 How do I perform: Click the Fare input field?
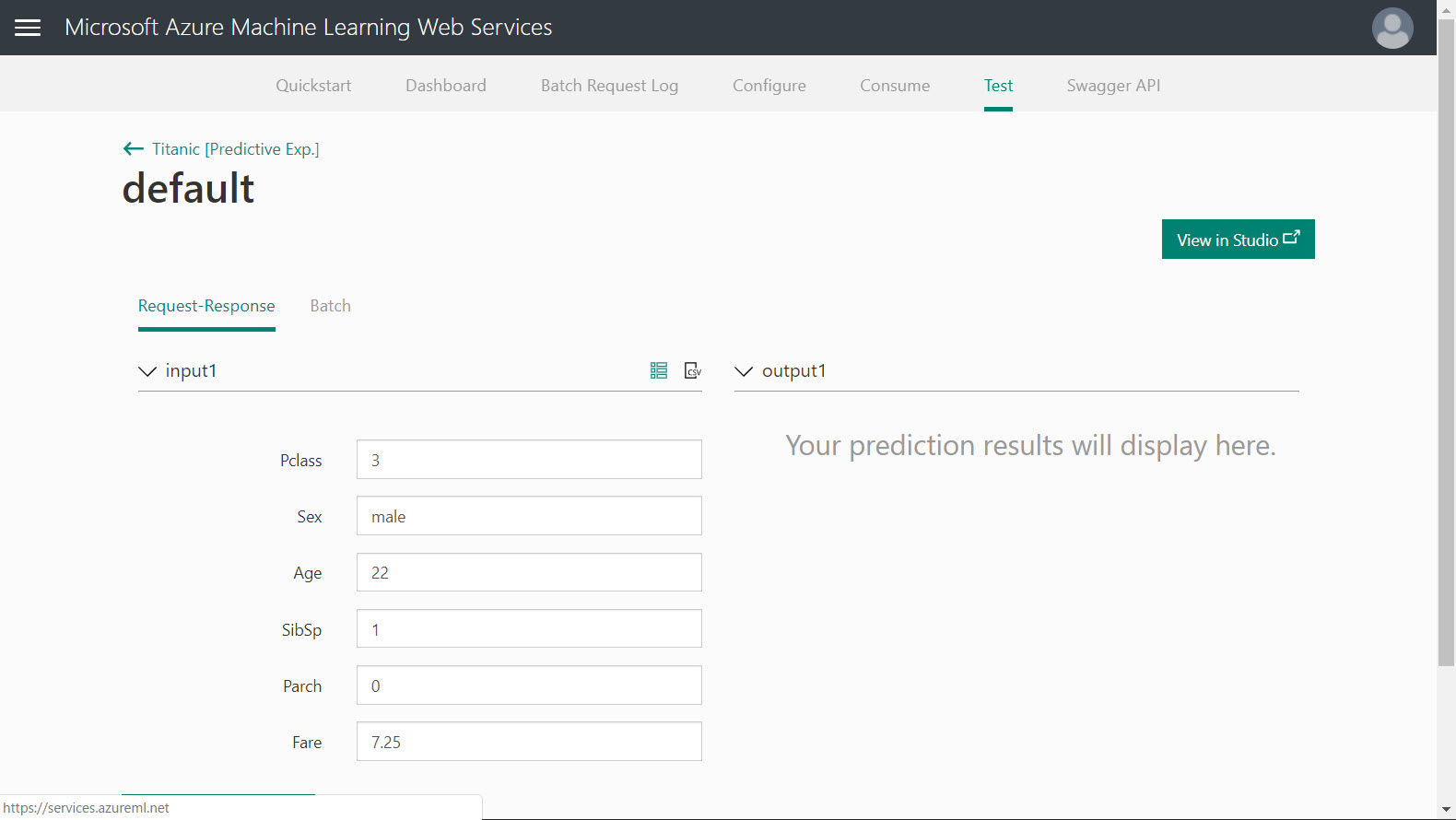[529, 742]
